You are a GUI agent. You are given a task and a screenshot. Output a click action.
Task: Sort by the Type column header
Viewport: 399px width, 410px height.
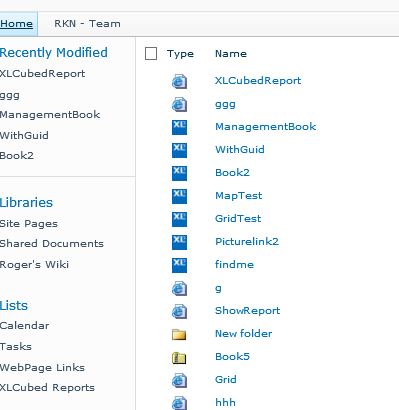(x=180, y=54)
